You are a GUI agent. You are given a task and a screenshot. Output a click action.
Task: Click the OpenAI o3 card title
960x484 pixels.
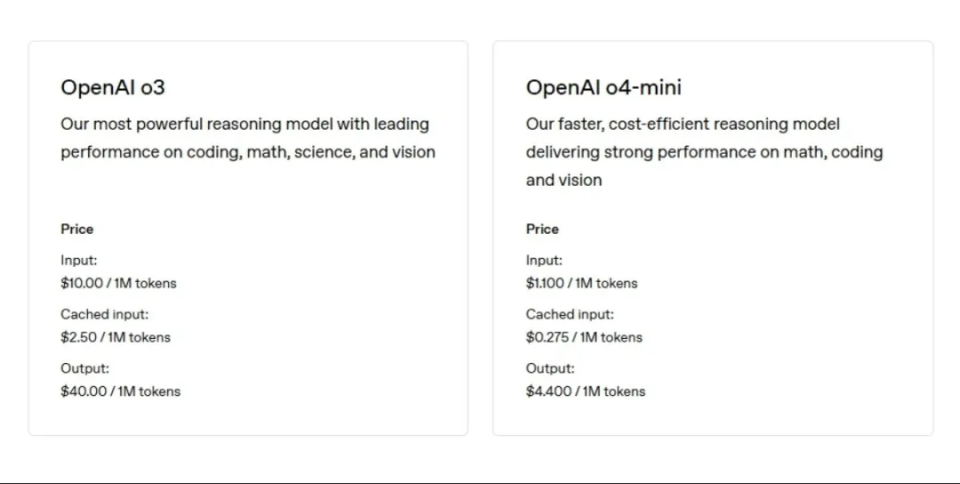(113, 88)
